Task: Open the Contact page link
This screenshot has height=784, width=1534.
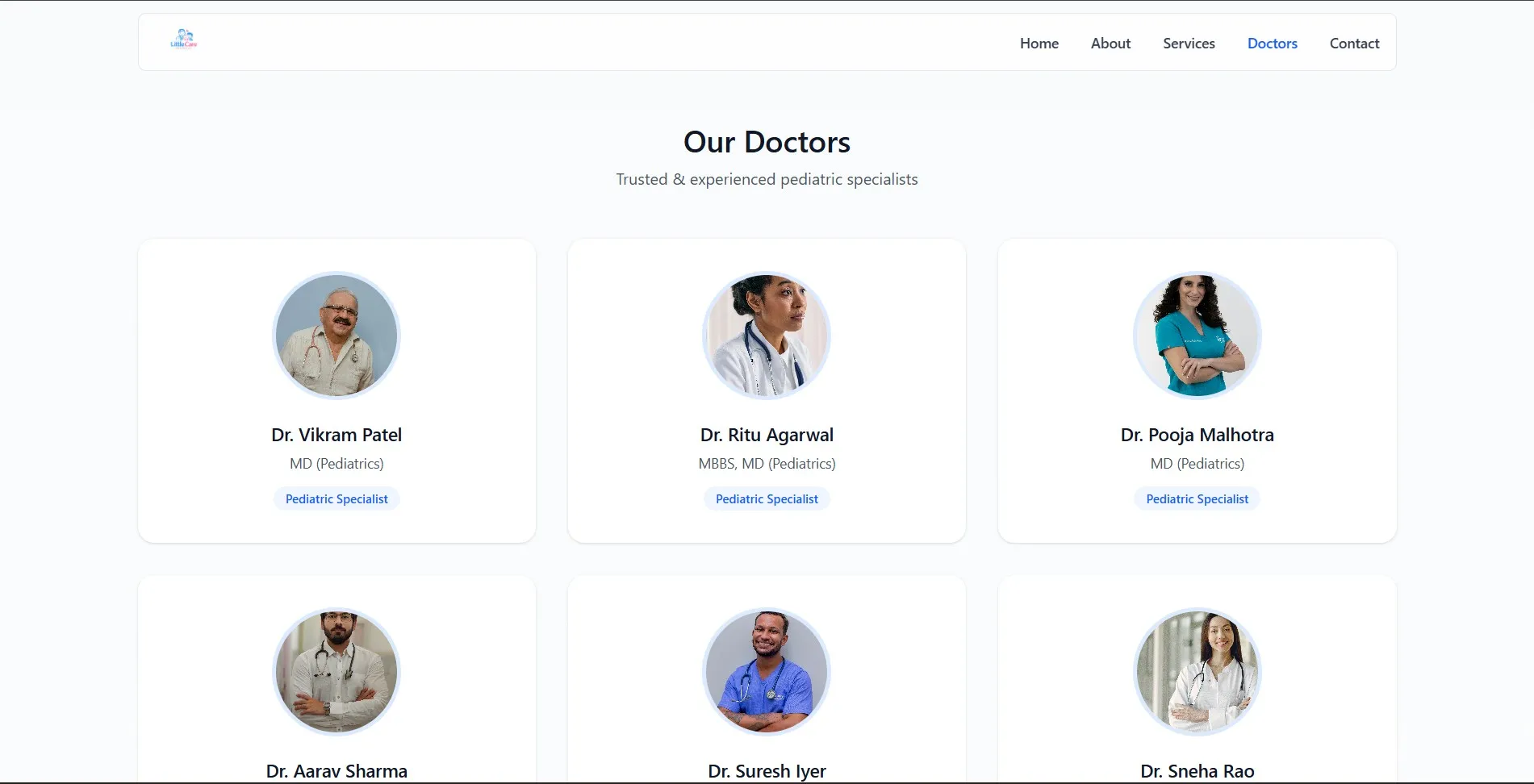Action: pyautogui.click(x=1354, y=44)
